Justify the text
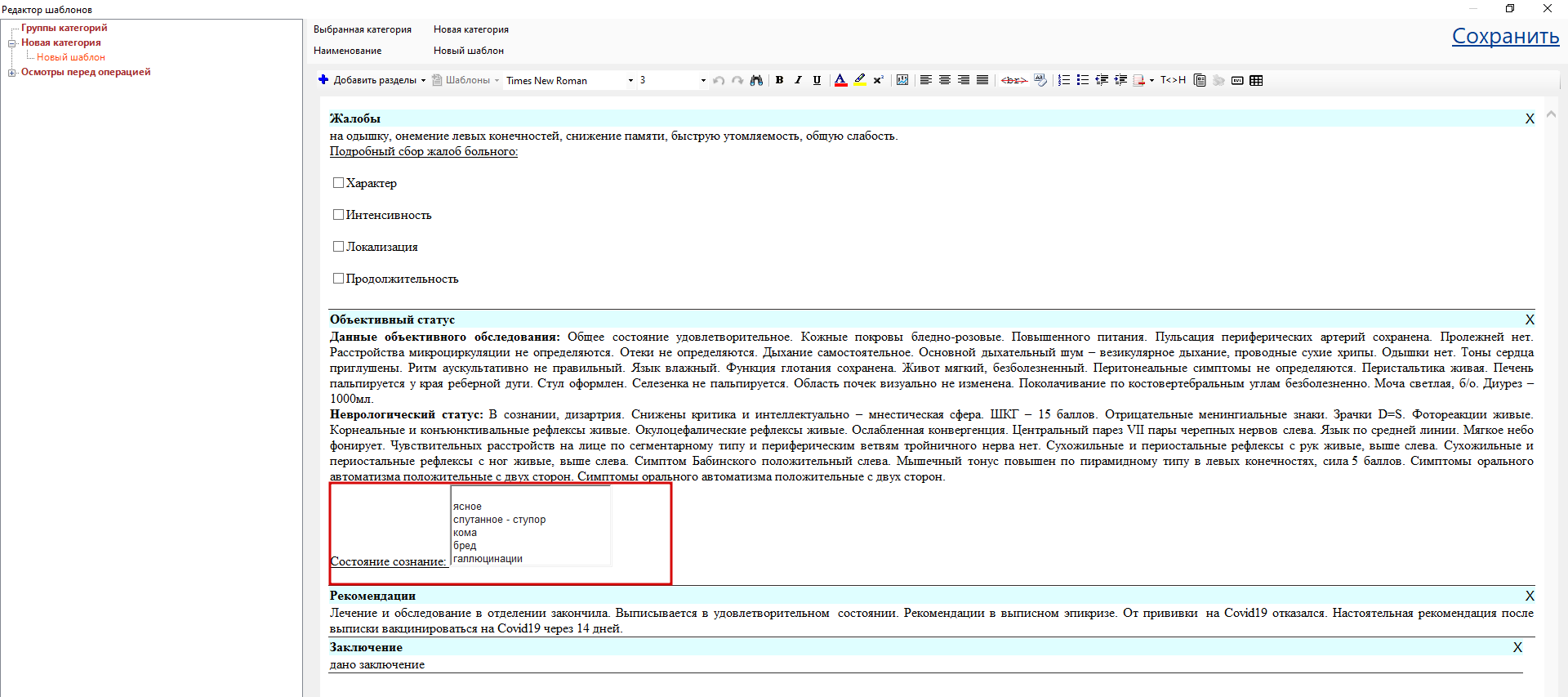Image resolution: width=1568 pixels, height=697 pixels. coord(982,80)
